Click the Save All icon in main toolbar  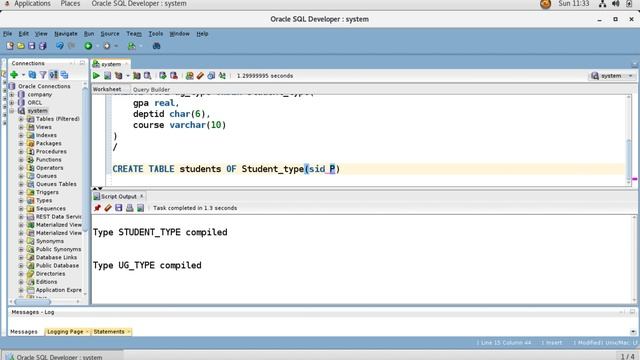pos(42,46)
